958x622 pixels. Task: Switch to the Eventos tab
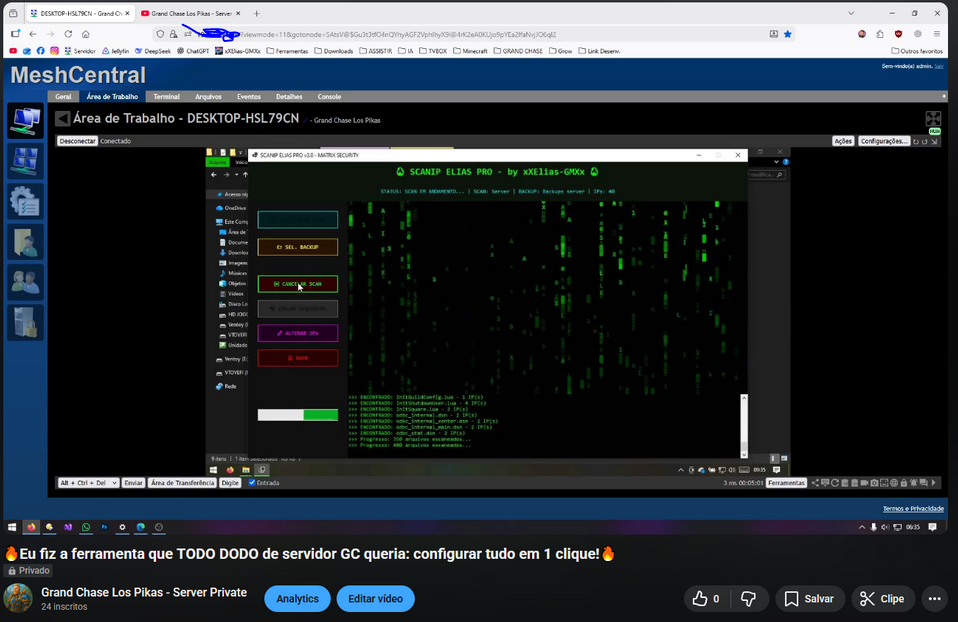(x=249, y=97)
